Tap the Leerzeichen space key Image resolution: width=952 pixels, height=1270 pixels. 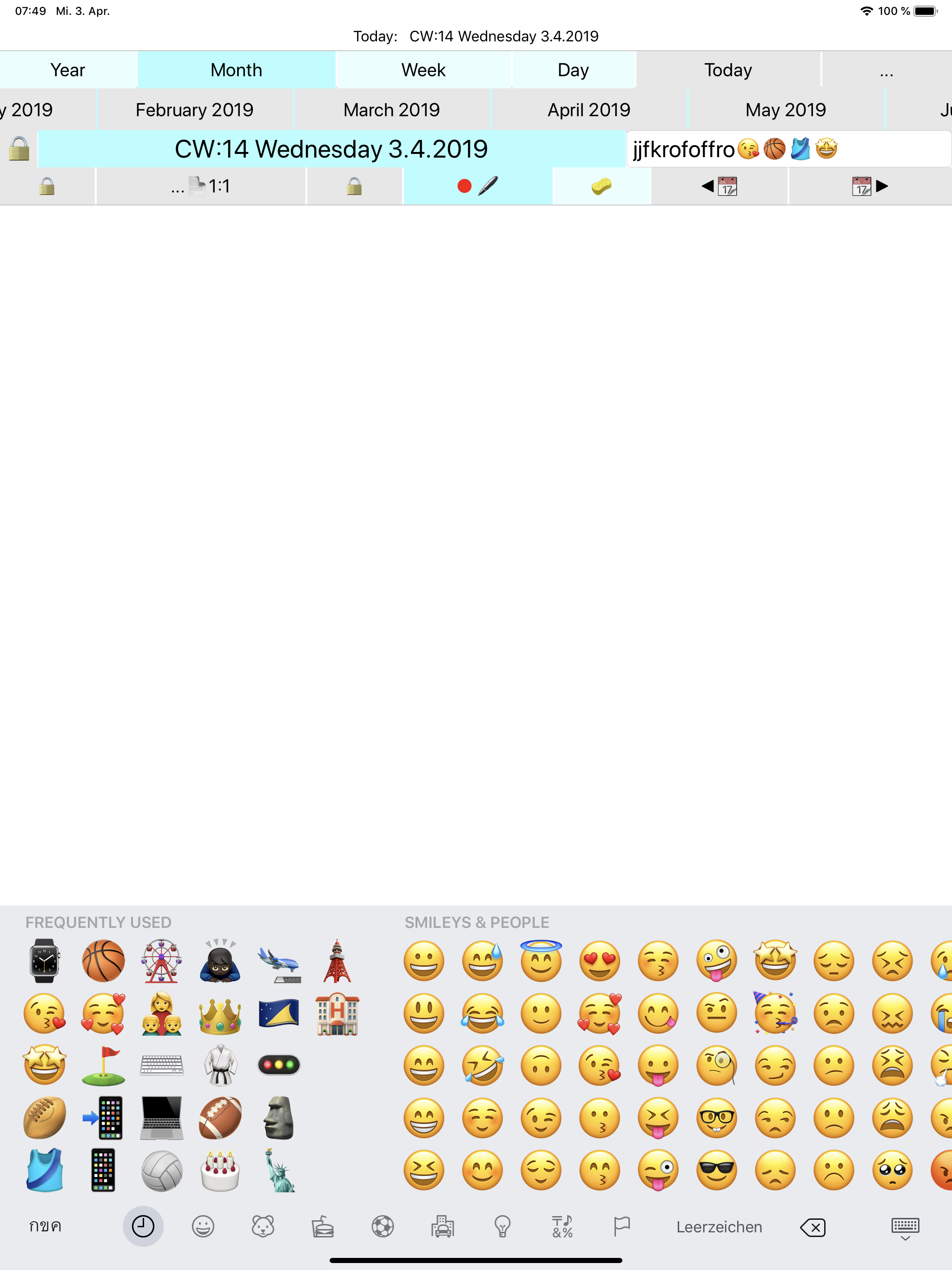click(x=719, y=1227)
